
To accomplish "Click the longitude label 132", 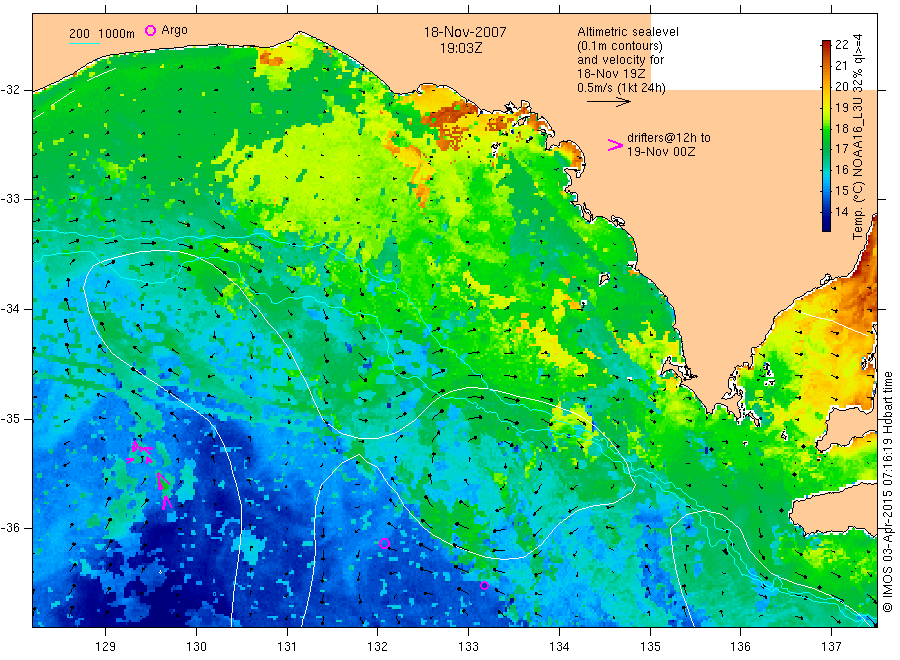I will [378, 647].
